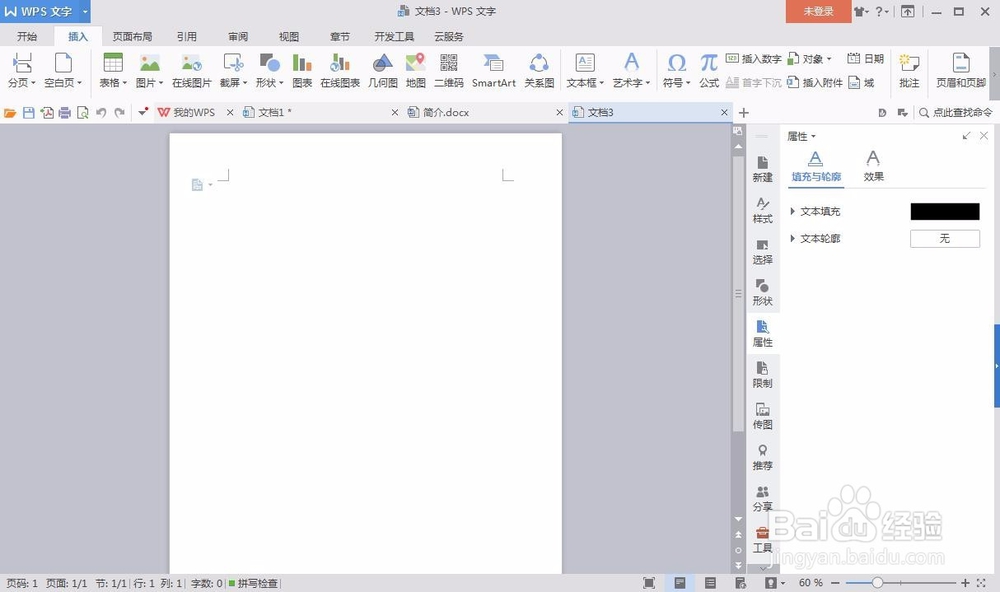1000x592 pixels.
Task: Select page layout view in status bar
Action: click(x=680, y=582)
